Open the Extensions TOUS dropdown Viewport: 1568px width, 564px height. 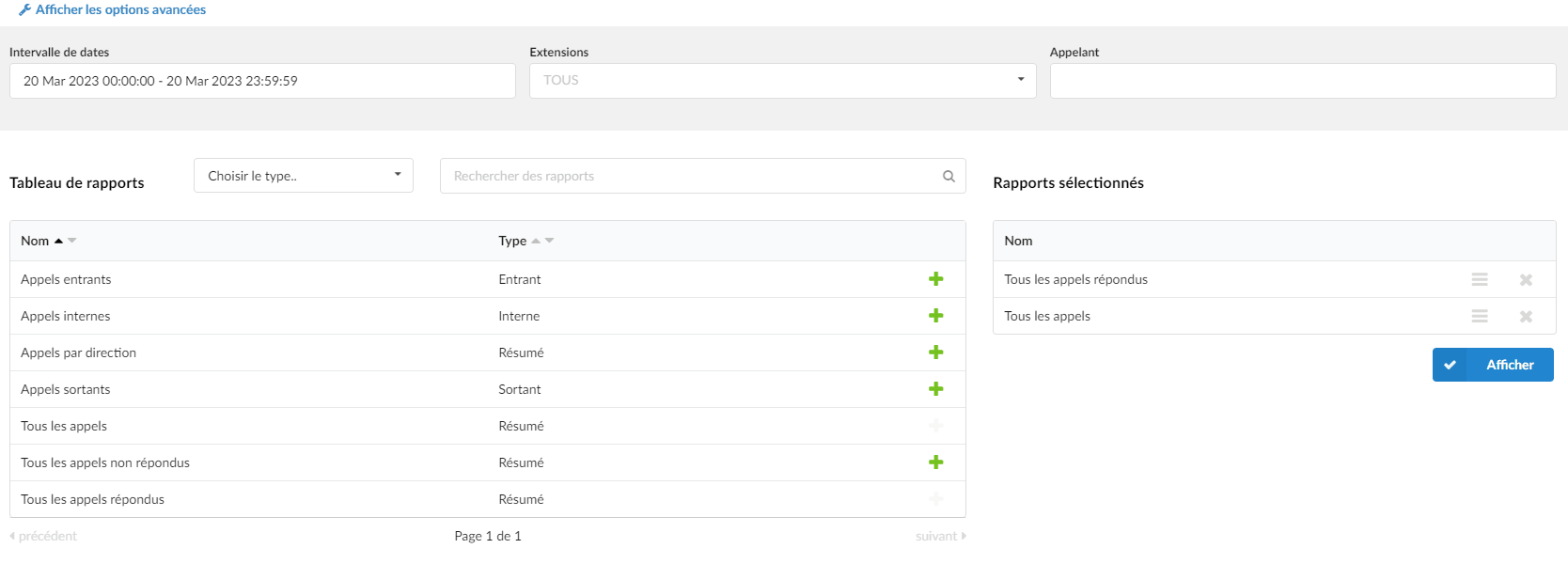point(782,81)
